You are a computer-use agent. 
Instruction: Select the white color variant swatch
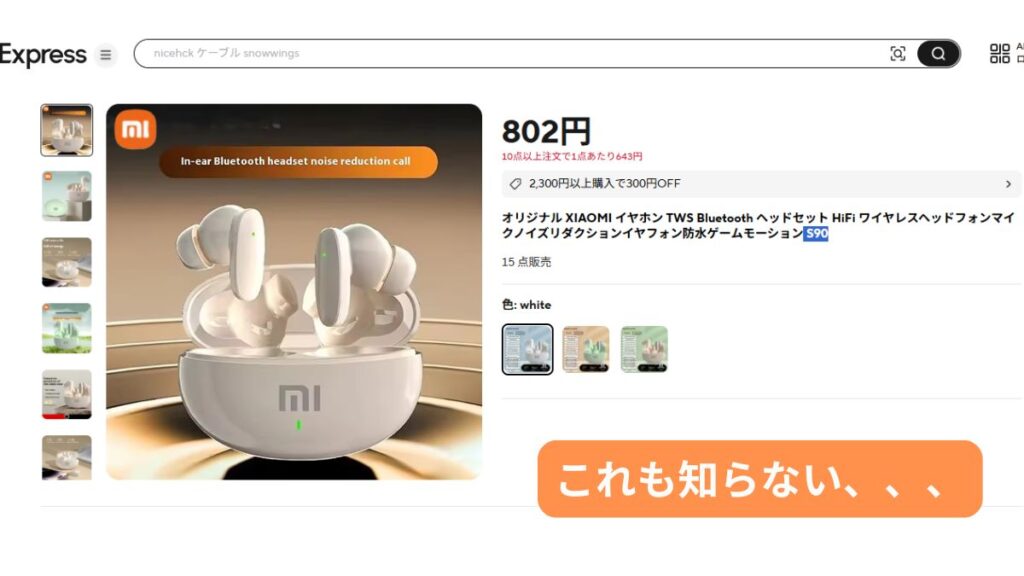[527, 349]
